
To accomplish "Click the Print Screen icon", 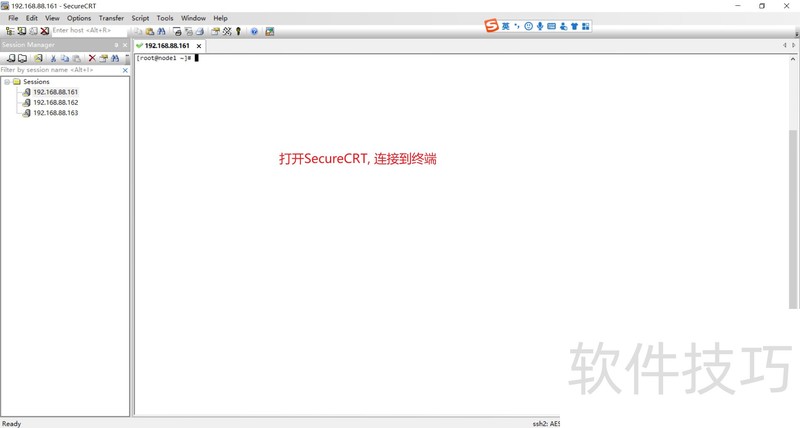I will 177,32.
